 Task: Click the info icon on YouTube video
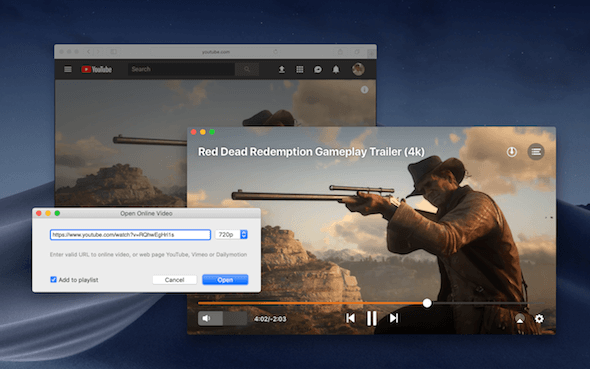pos(364,90)
